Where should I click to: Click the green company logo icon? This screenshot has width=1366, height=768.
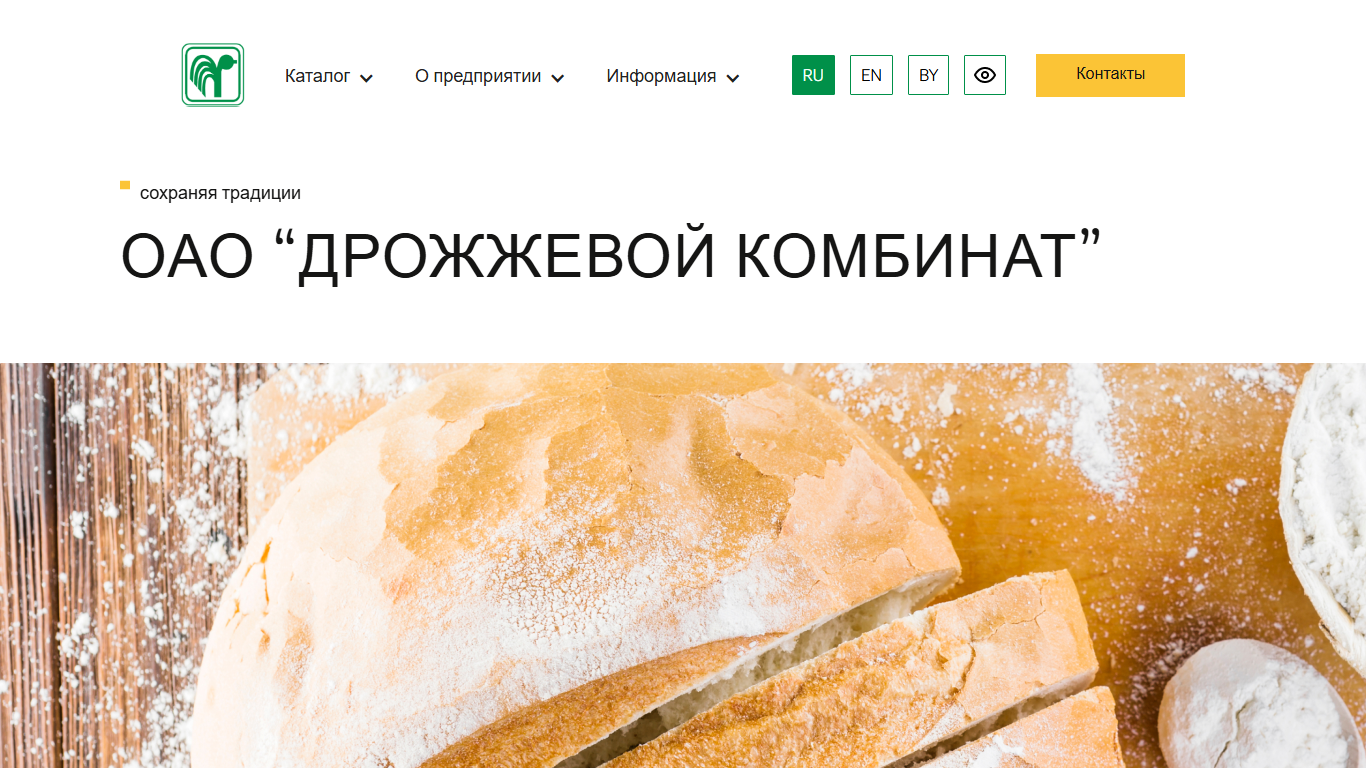pyautogui.click(x=213, y=75)
